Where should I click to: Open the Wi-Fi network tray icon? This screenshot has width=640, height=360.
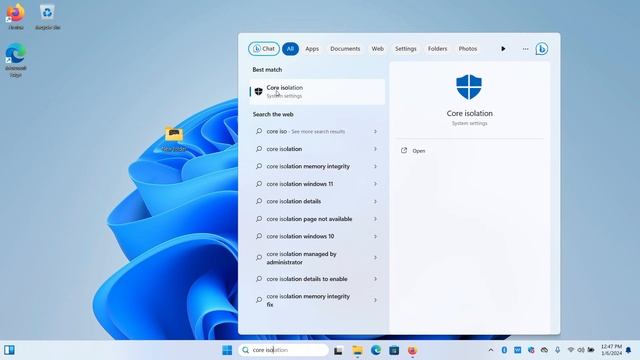click(x=571, y=350)
